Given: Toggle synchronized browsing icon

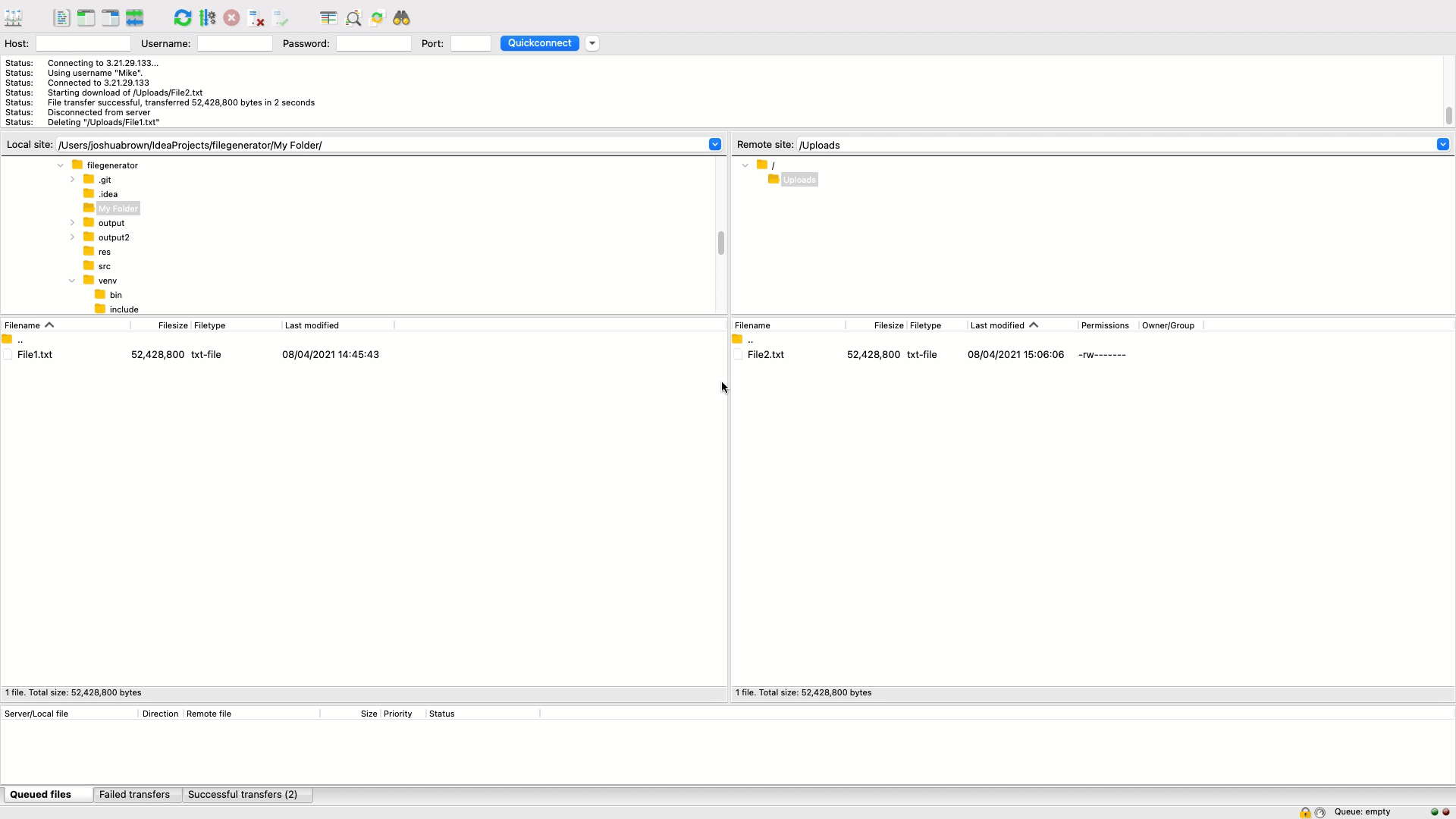Looking at the screenshot, I should pyautogui.click(x=377, y=17).
